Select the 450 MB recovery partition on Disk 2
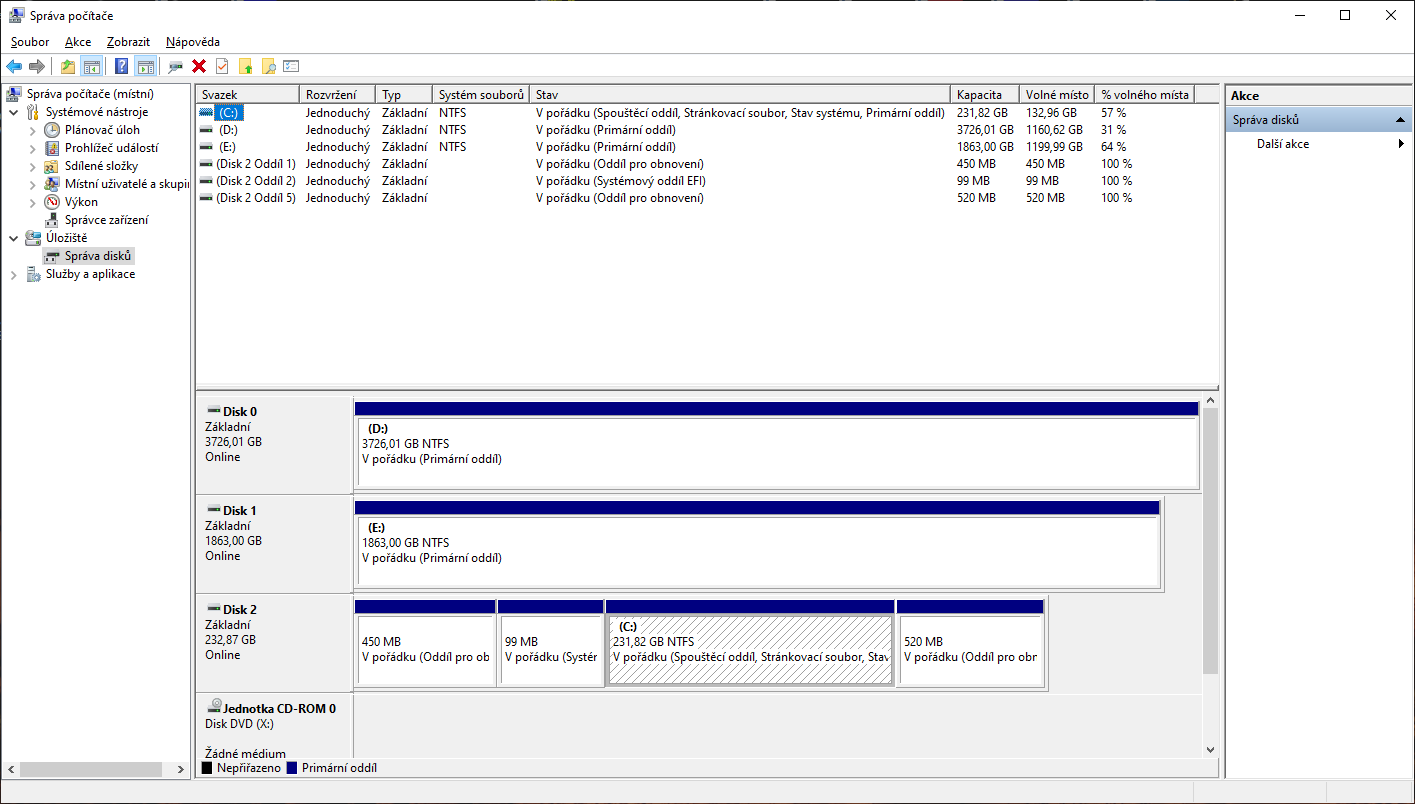1415x804 pixels. 425,644
